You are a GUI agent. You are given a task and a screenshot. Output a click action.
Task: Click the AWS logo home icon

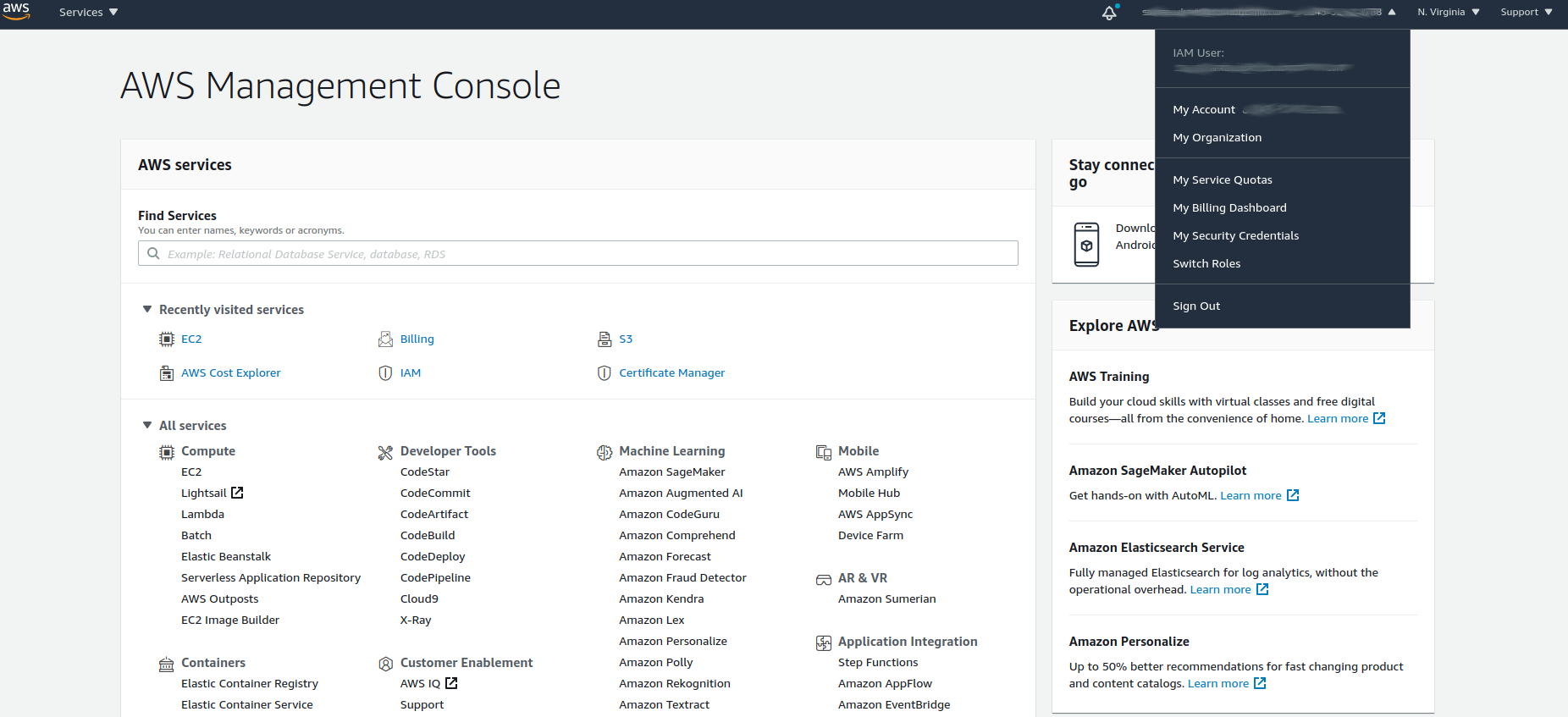pos(16,11)
